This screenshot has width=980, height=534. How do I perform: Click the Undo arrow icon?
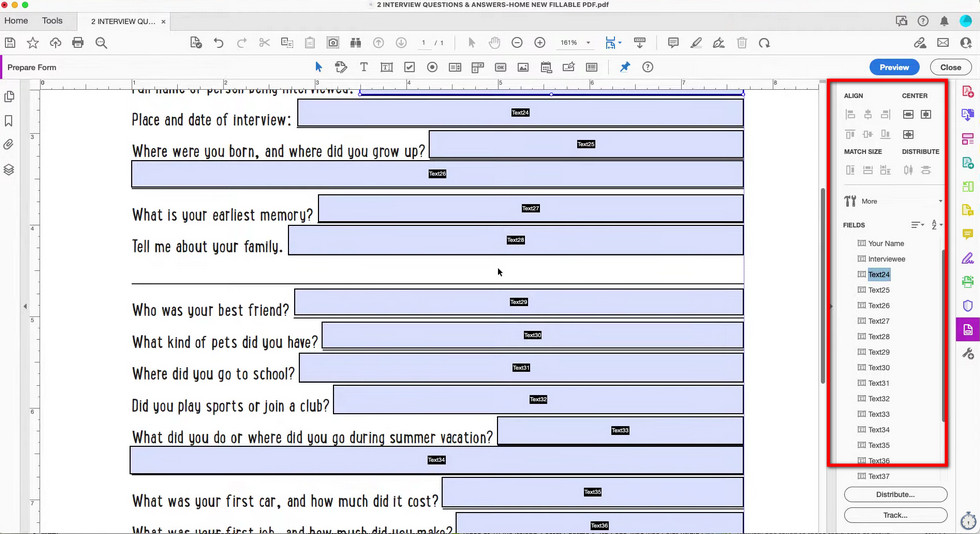(x=219, y=43)
